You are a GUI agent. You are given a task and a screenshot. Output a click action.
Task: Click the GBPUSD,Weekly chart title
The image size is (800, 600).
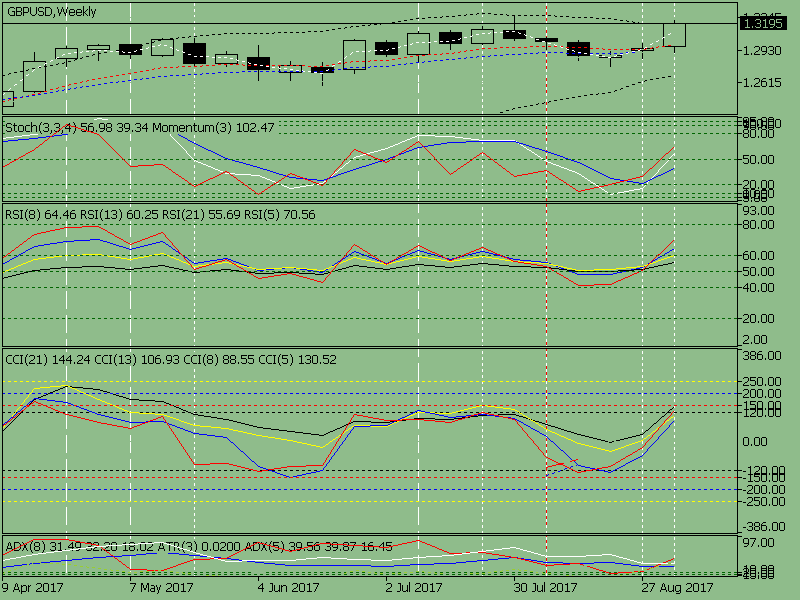[x=52, y=12]
